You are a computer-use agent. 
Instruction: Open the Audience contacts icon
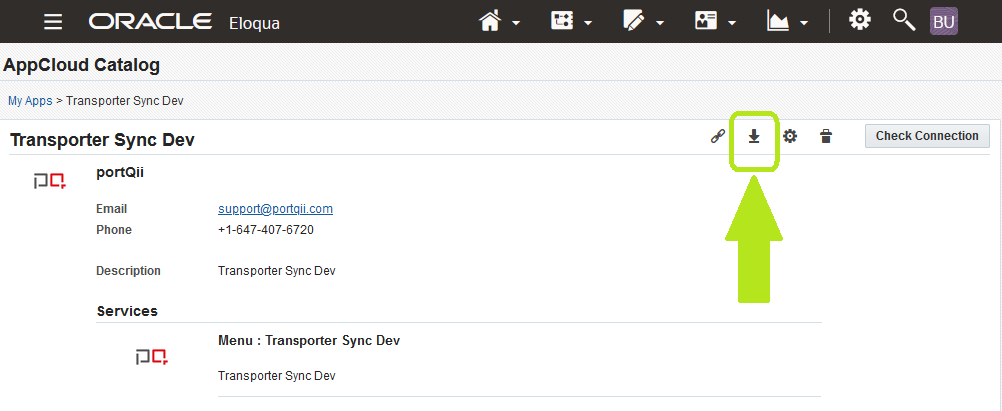click(705, 21)
